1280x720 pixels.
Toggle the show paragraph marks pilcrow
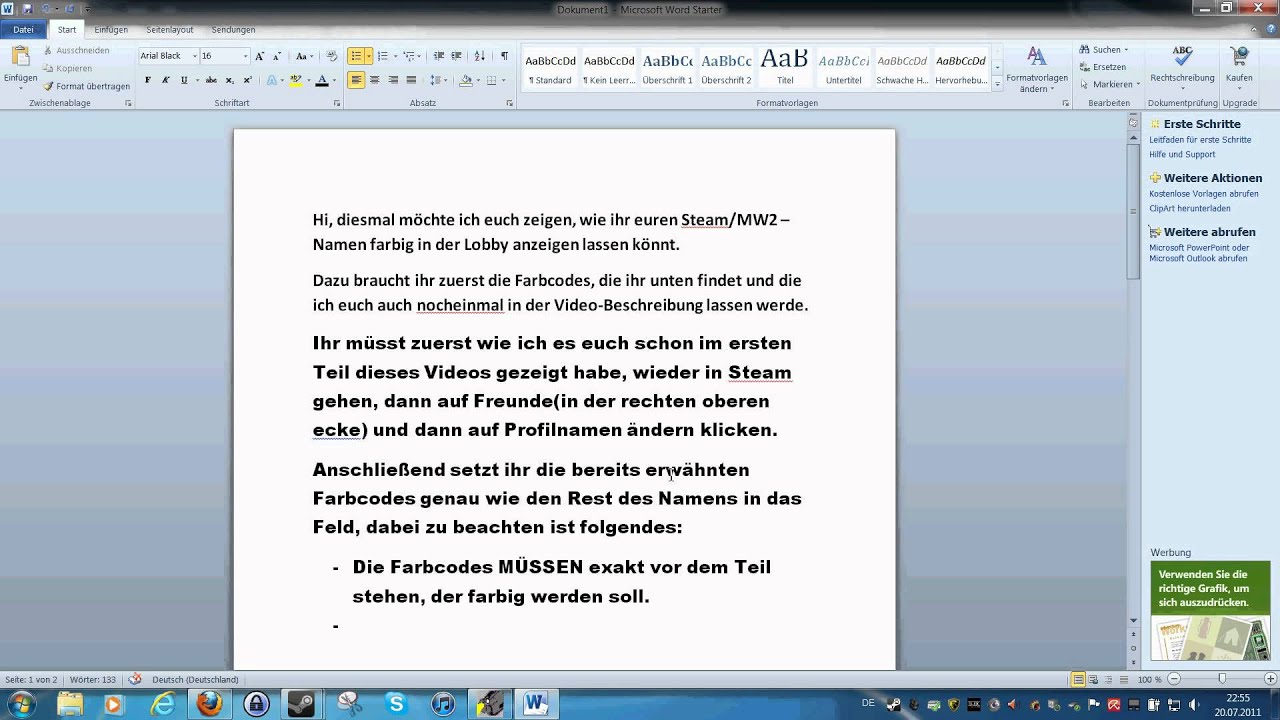504,56
